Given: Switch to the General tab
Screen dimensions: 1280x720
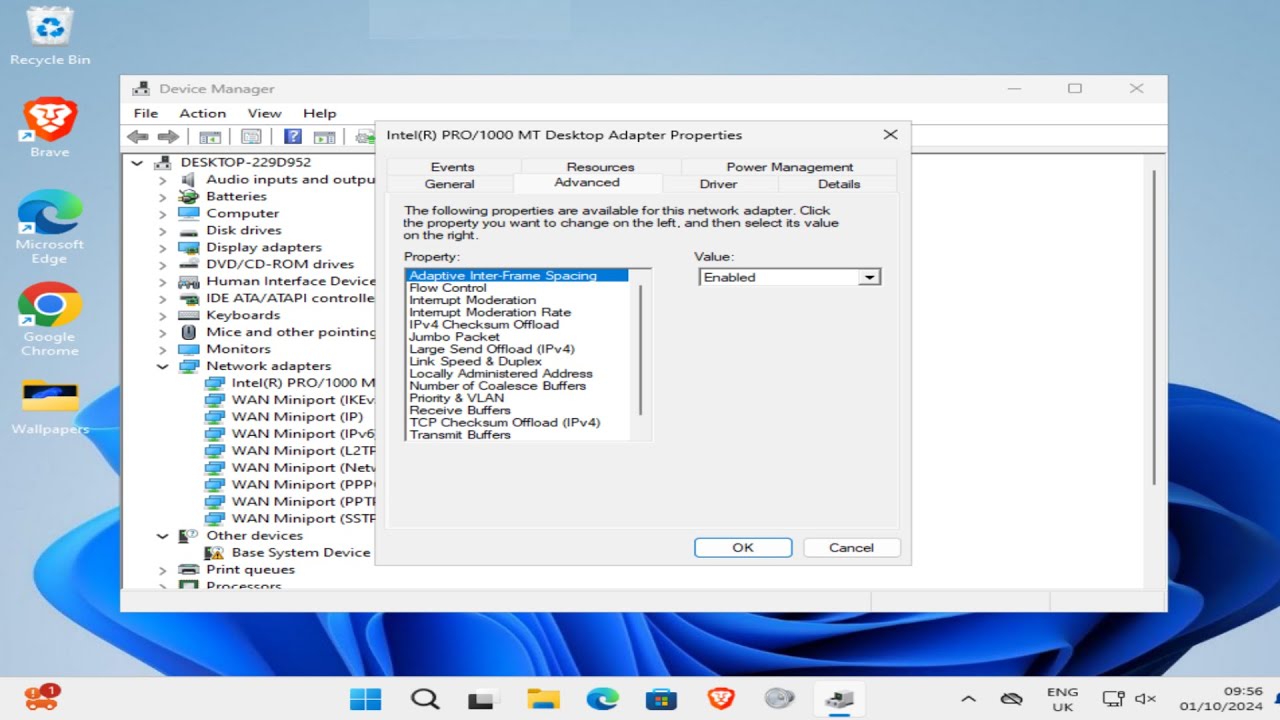Looking at the screenshot, I should click(x=450, y=184).
